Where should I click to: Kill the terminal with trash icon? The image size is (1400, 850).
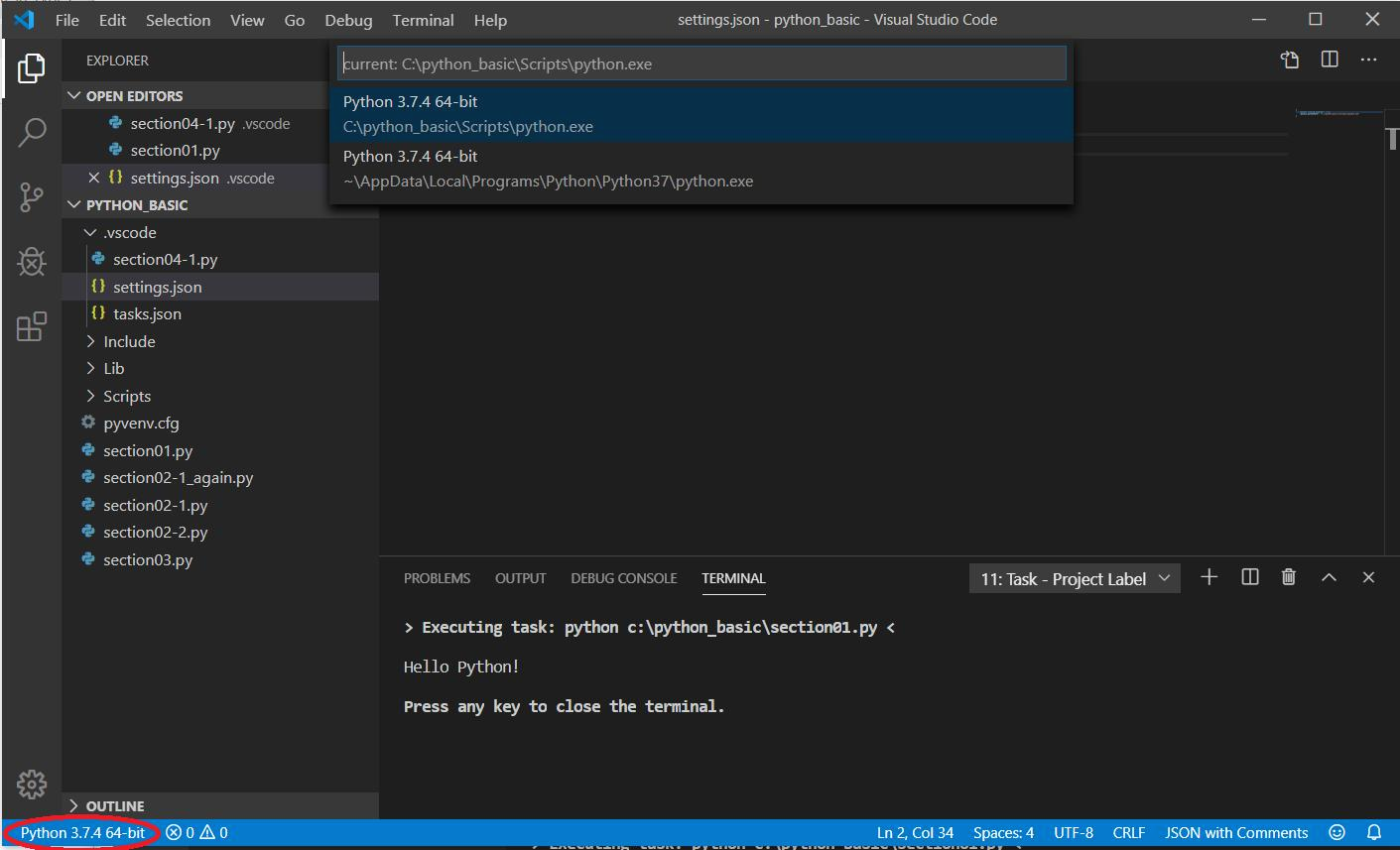click(1289, 577)
